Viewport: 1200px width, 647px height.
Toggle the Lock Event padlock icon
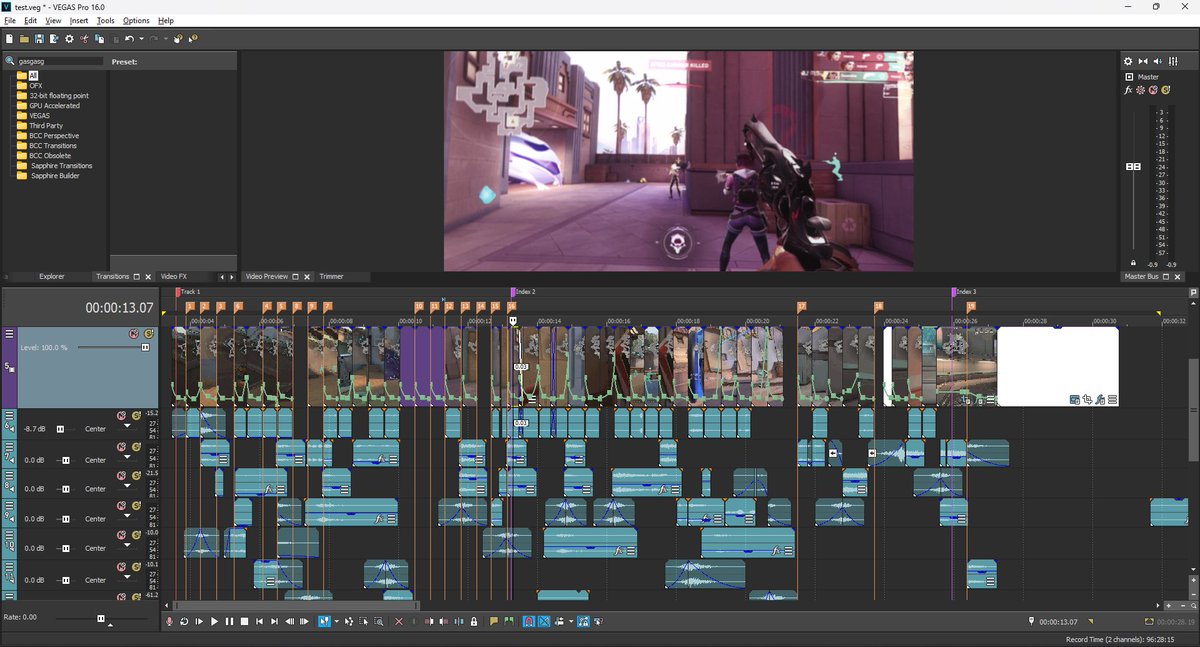(x=473, y=622)
